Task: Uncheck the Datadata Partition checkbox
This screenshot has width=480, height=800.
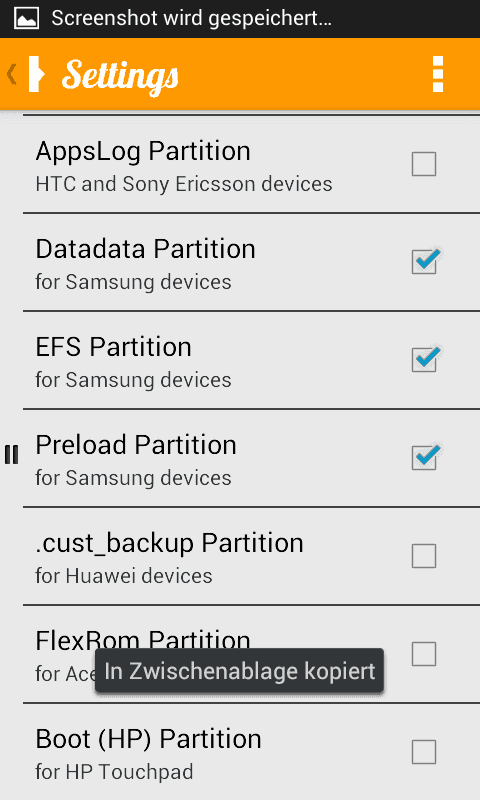Action: tap(424, 262)
